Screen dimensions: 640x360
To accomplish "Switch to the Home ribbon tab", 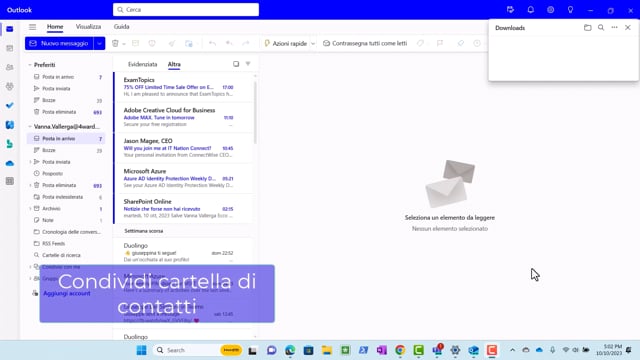I will tap(55, 27).
